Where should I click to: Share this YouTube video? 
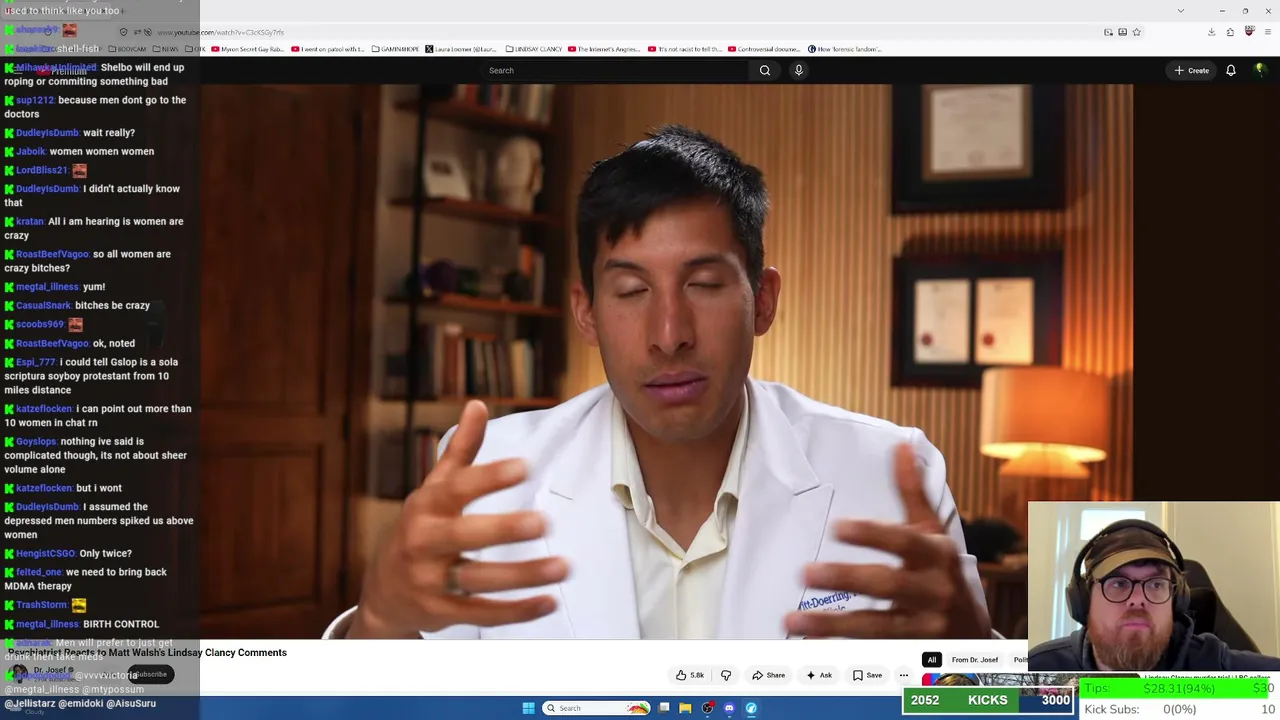tap(769, 675)
